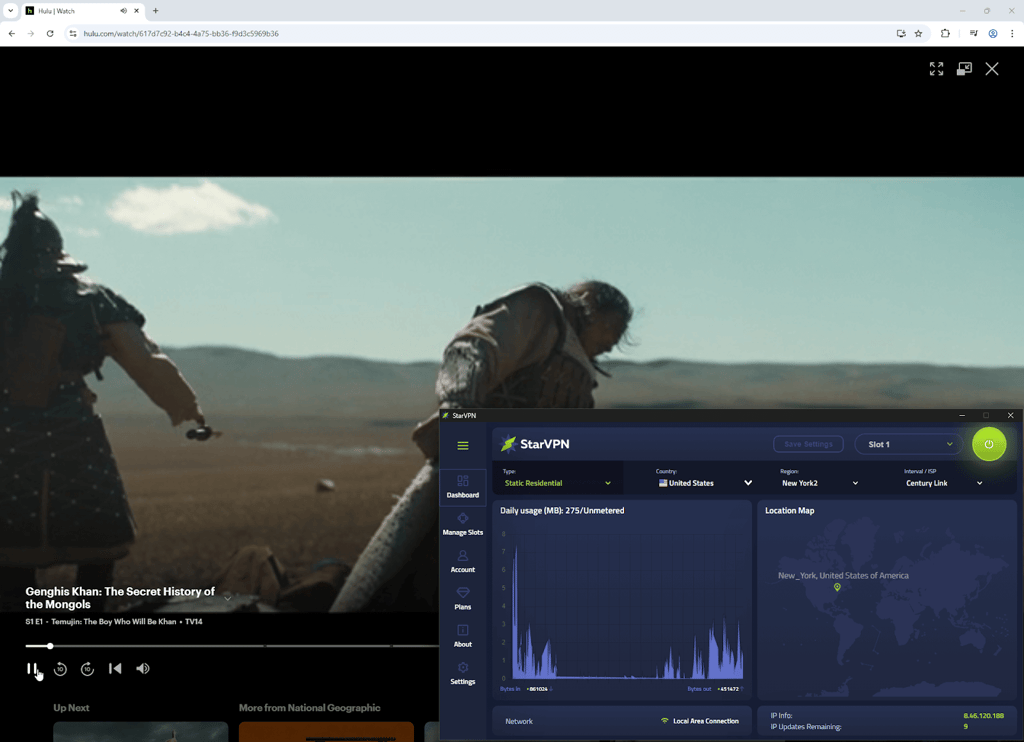Select the Hulu Watch browser tab

pos(83,11)
